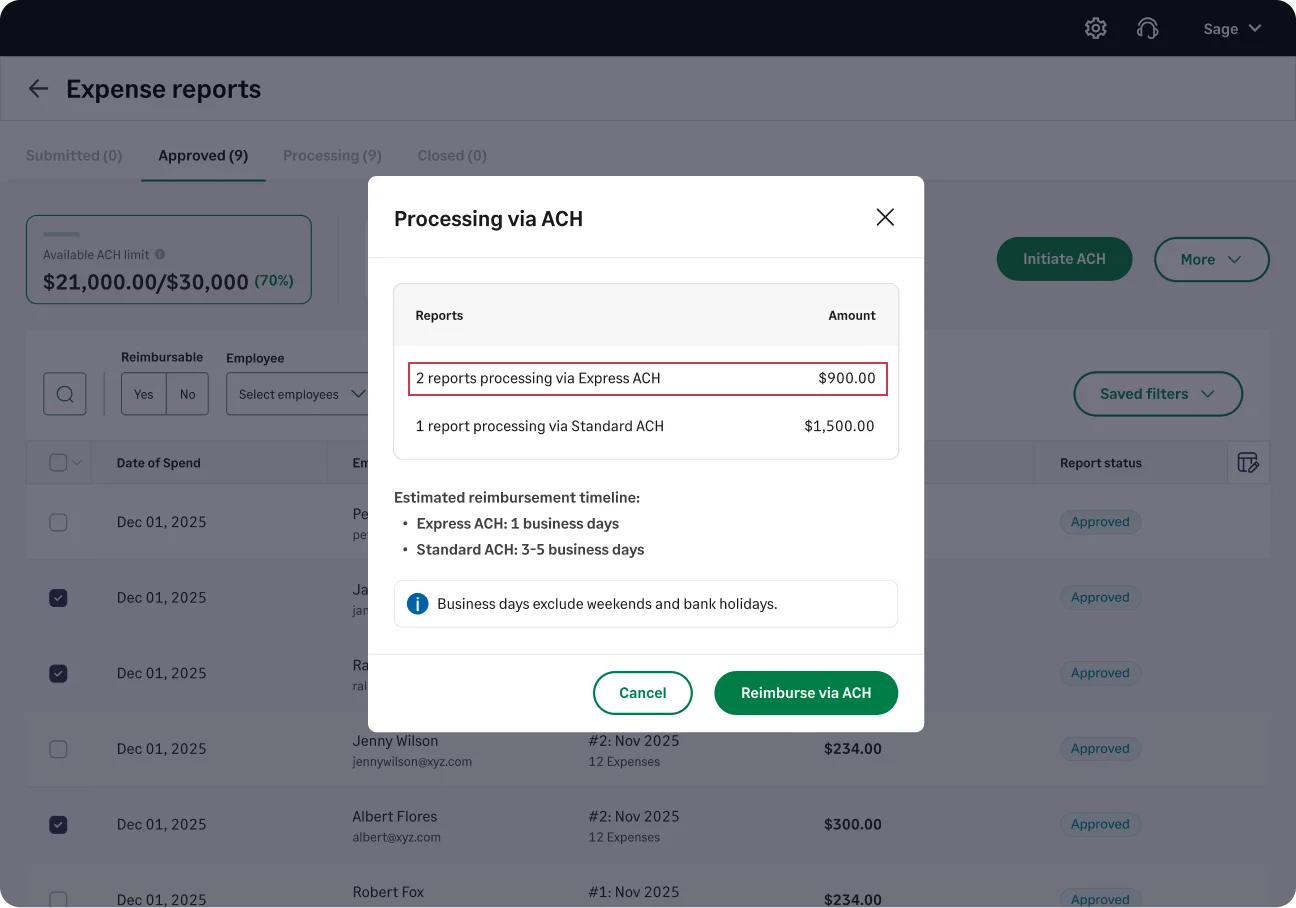1296x908 pixels.
Task: Uncheck Albert Flores' row checkbox
Action: 57,824
